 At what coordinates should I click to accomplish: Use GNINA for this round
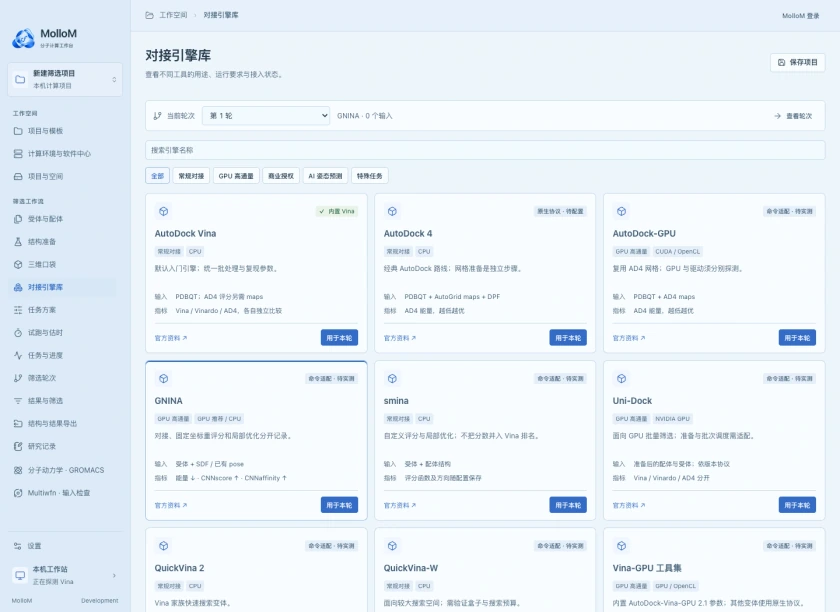tap(339, 505)
